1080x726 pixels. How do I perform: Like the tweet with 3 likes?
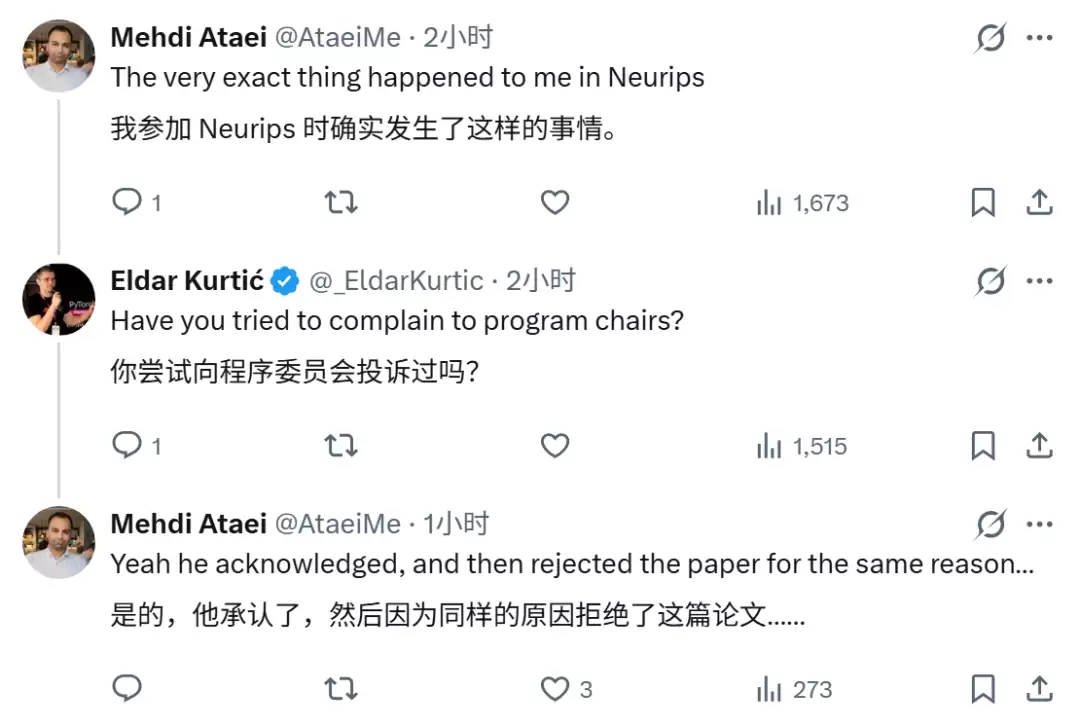555,689
